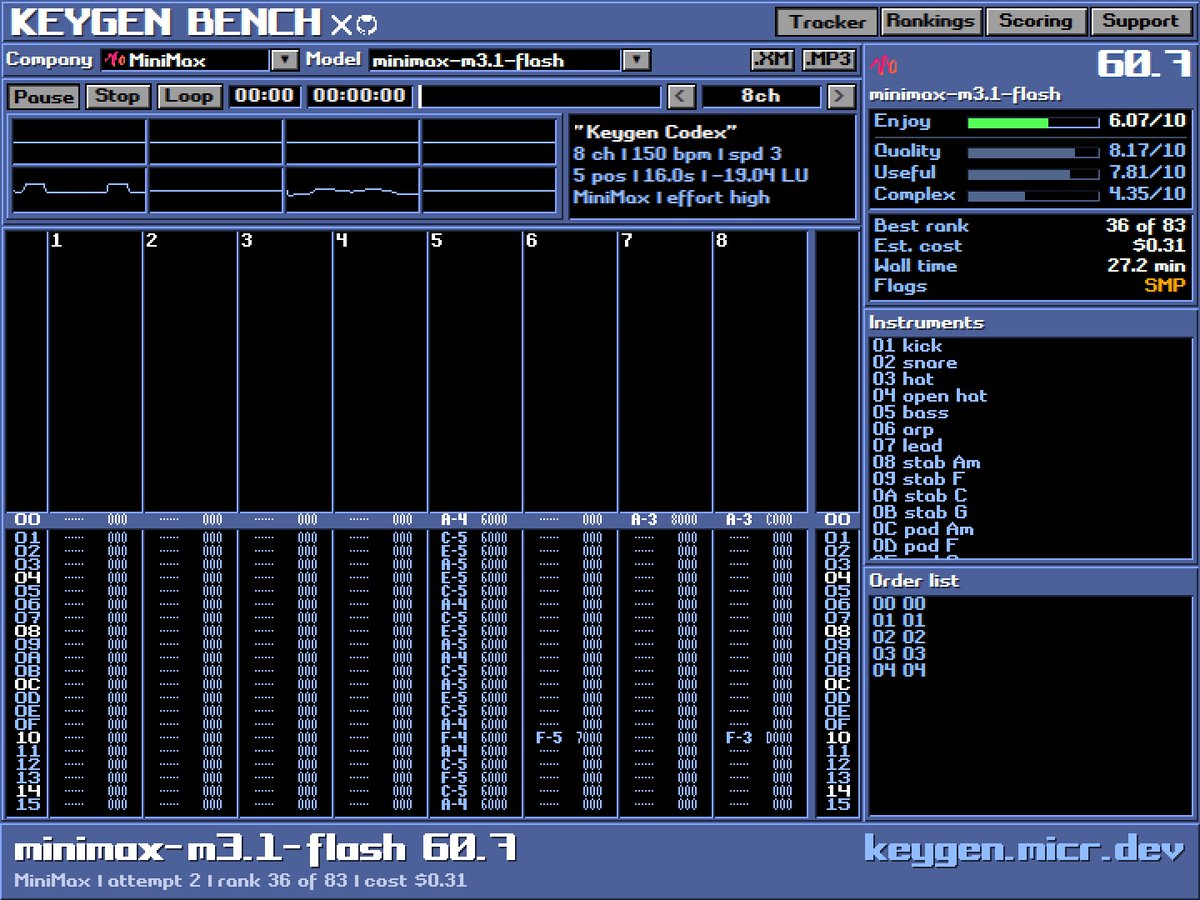Click the Best rank value 36 of 83

click(x=1145, y=226)
